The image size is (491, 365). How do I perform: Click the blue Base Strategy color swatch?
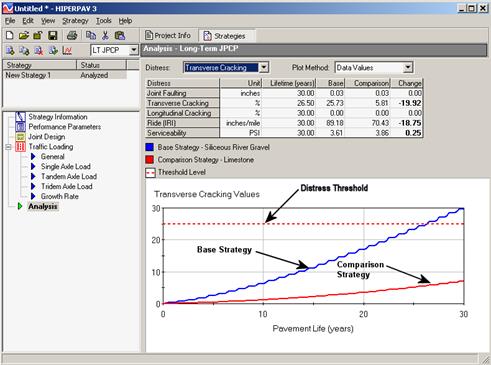150,147
